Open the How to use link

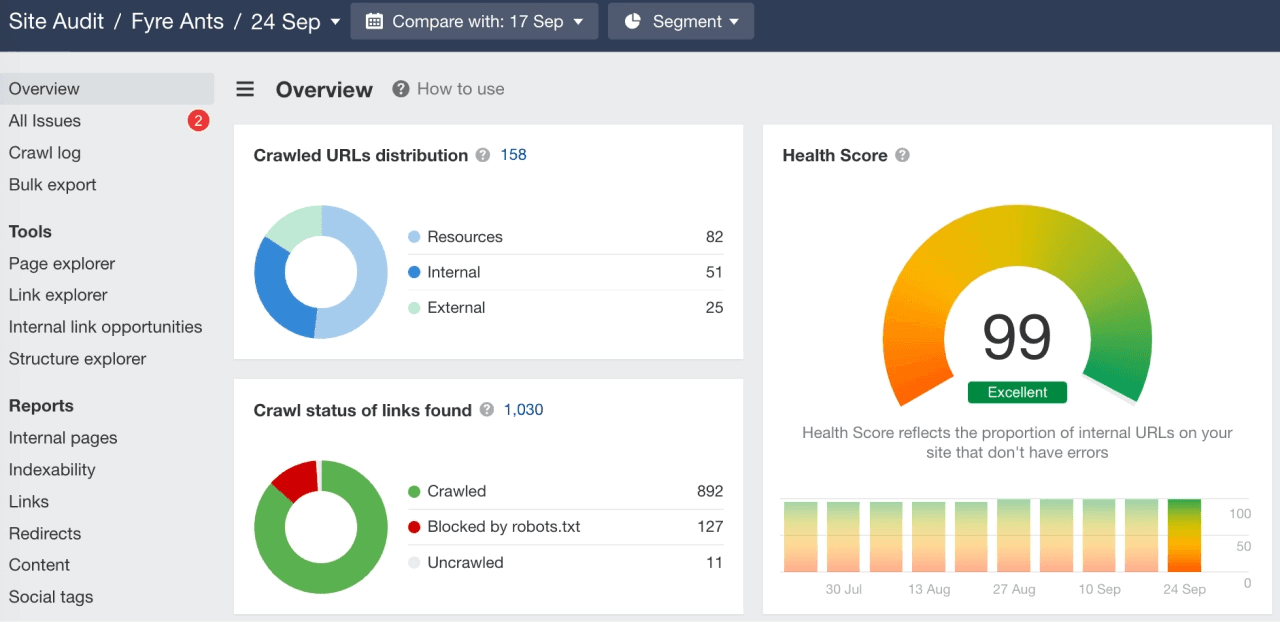click(x=460, y=89)
